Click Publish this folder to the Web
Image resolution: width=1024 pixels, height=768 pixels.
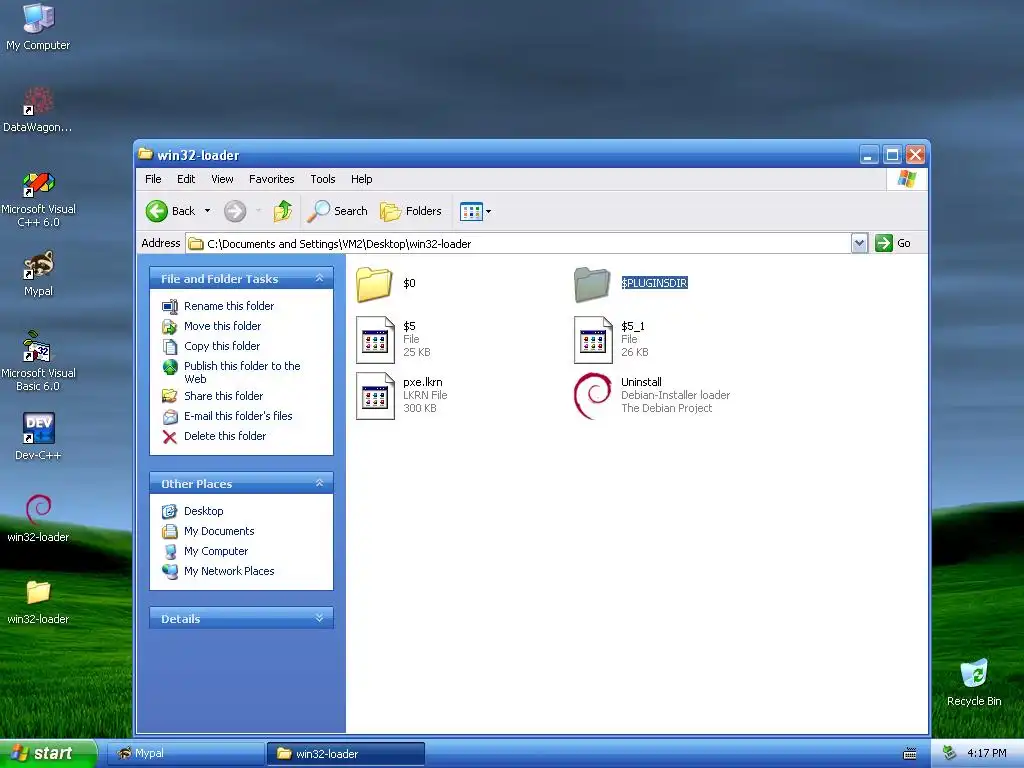[x=242, y=372]
